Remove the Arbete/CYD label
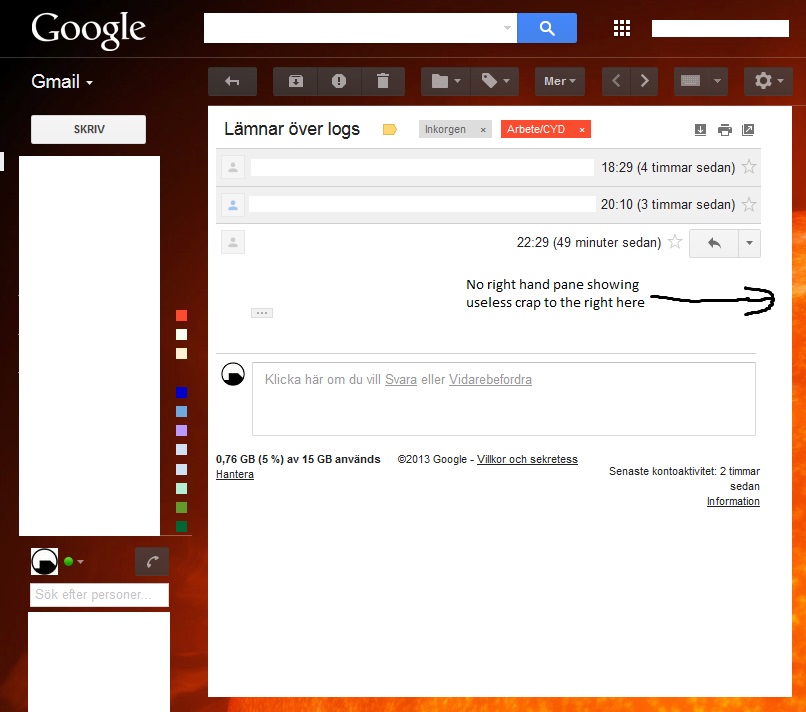The height and width of the screenshot is (712, 806). coord(582,129)
